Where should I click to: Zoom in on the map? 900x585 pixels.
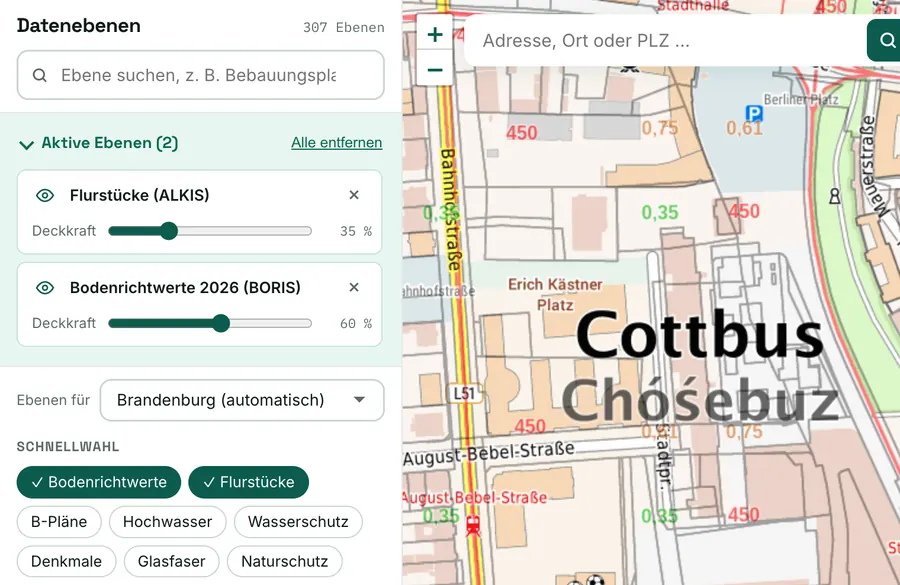[x=435, y=34]
